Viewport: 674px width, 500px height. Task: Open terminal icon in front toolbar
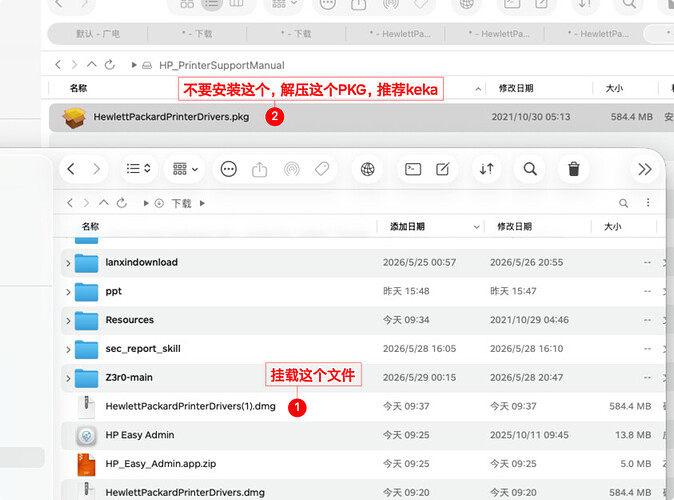click(413, 169)
